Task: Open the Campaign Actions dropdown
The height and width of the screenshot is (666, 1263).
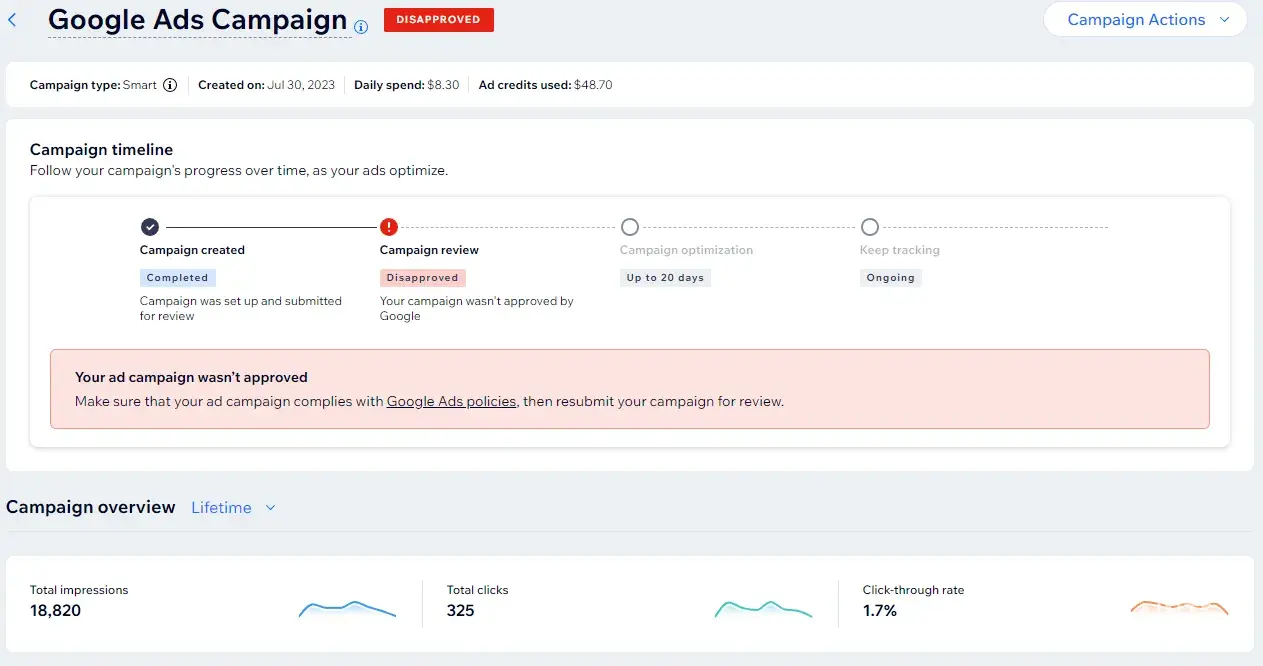Action: (x=1145, y=20)
